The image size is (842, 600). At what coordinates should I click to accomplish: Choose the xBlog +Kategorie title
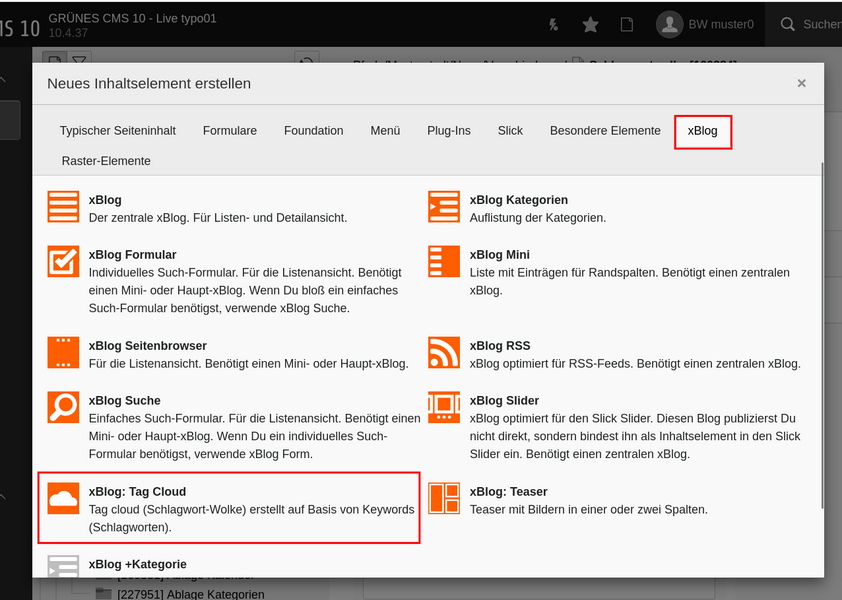click(x=138, y=565)
